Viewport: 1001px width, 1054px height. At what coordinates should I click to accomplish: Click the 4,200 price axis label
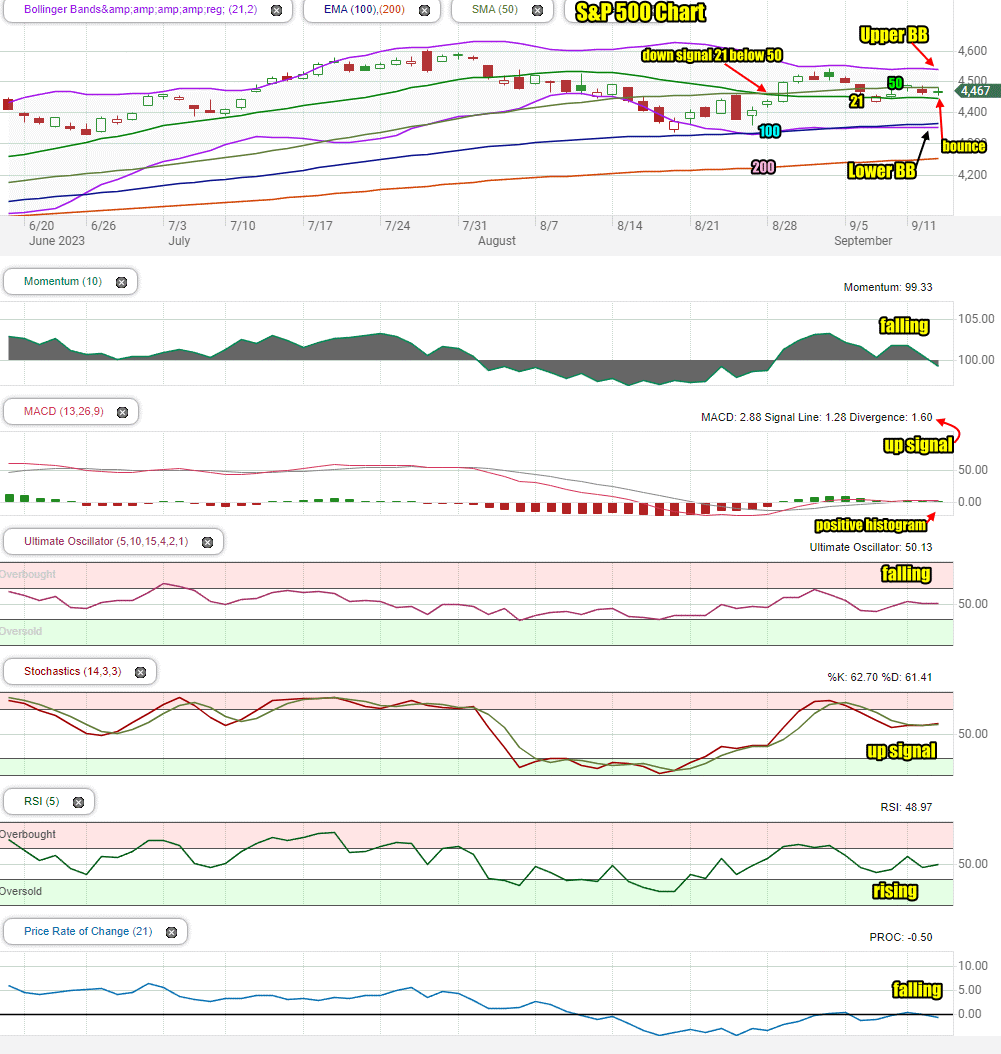tap(973, 175)
